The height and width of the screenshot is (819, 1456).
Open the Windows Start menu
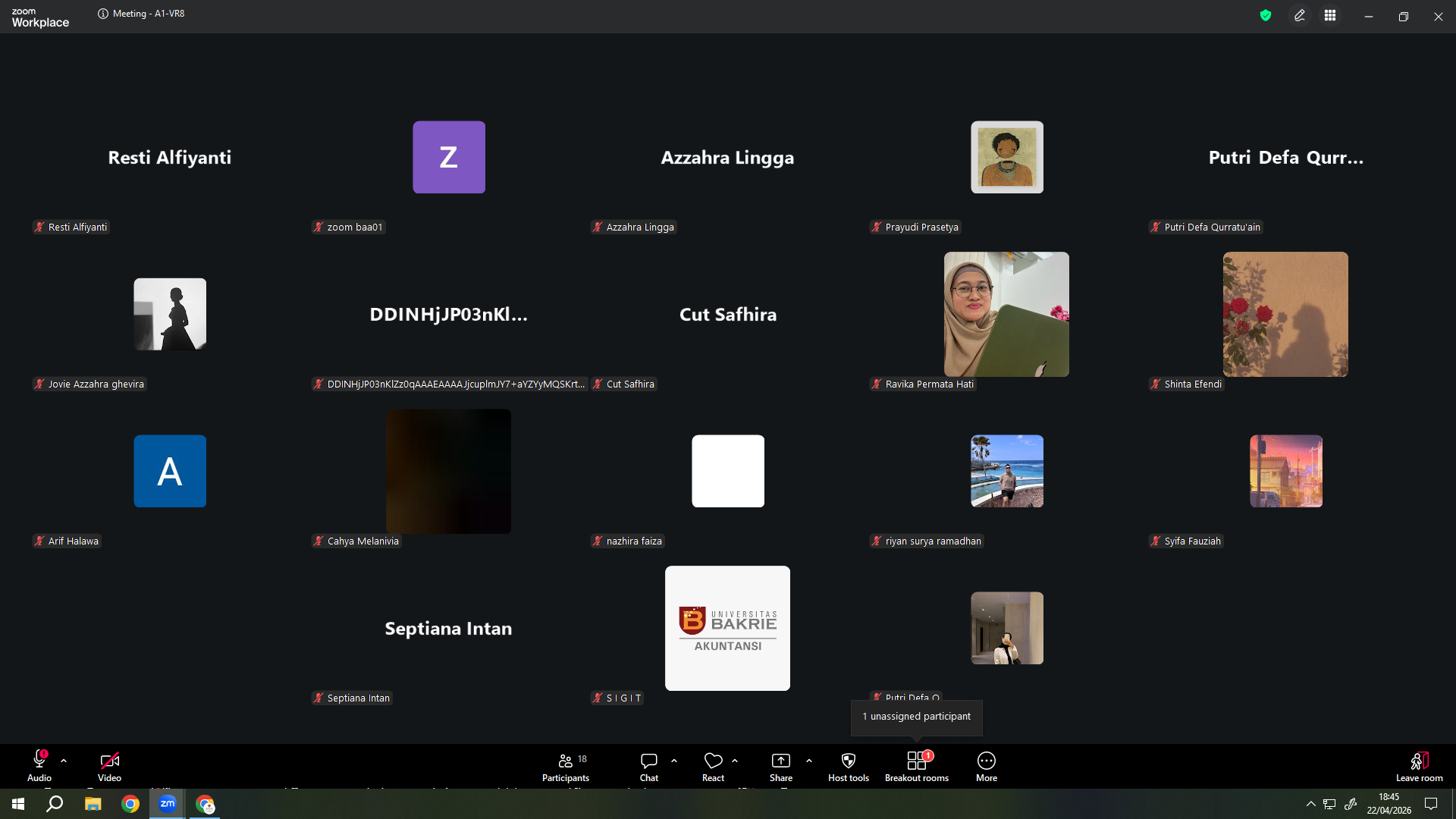tap(18, 804)
